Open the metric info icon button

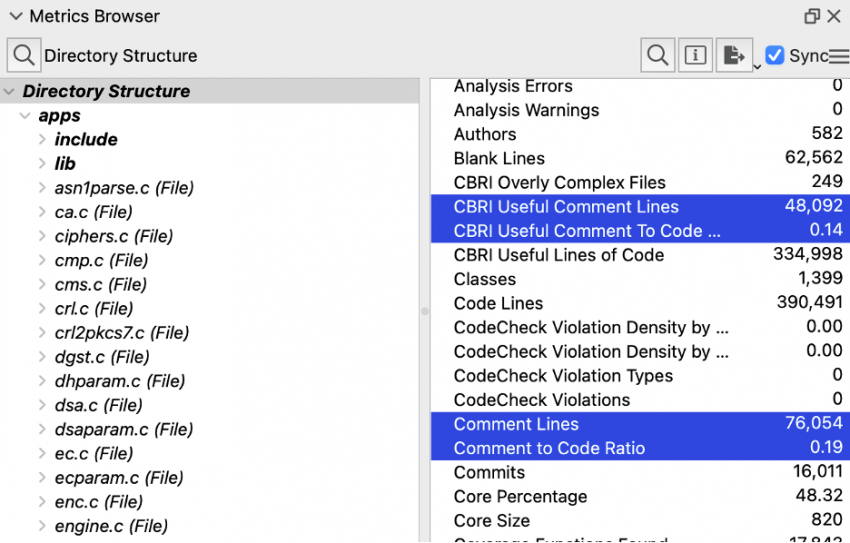click(695, 55)
